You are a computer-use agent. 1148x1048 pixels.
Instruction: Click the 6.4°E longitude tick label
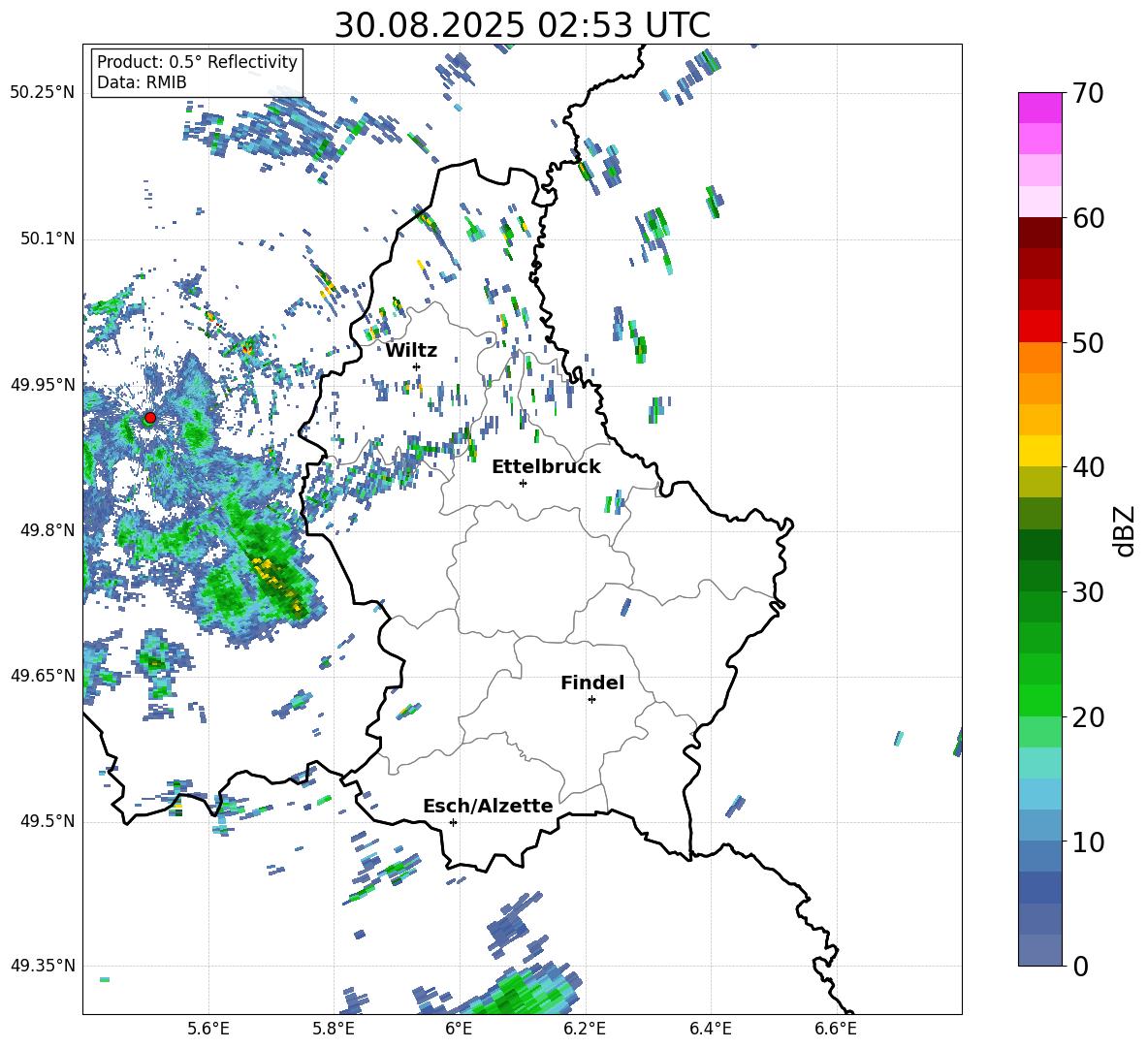(710, 1029)
